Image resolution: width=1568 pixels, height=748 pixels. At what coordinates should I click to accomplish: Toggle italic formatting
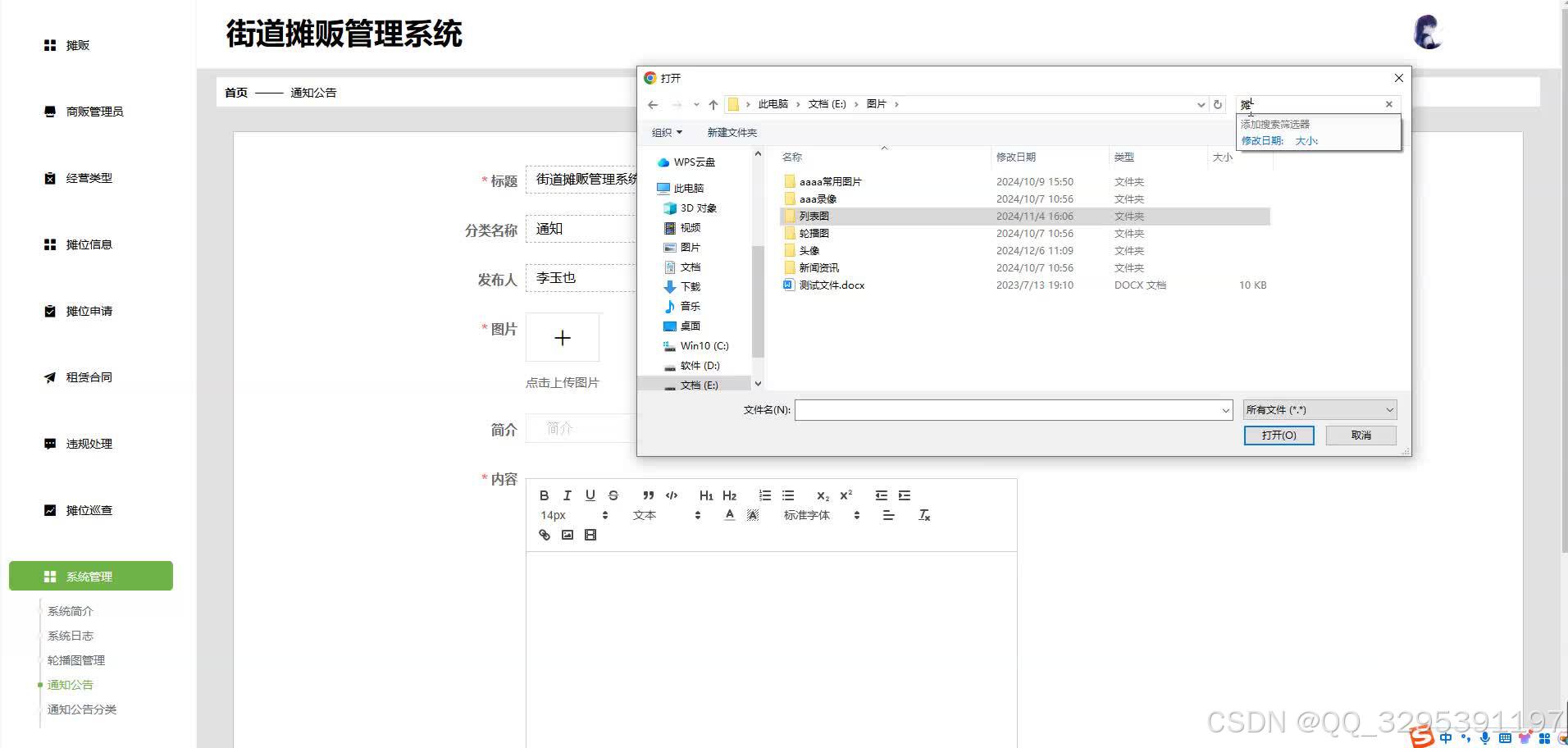tap(567, 495)
